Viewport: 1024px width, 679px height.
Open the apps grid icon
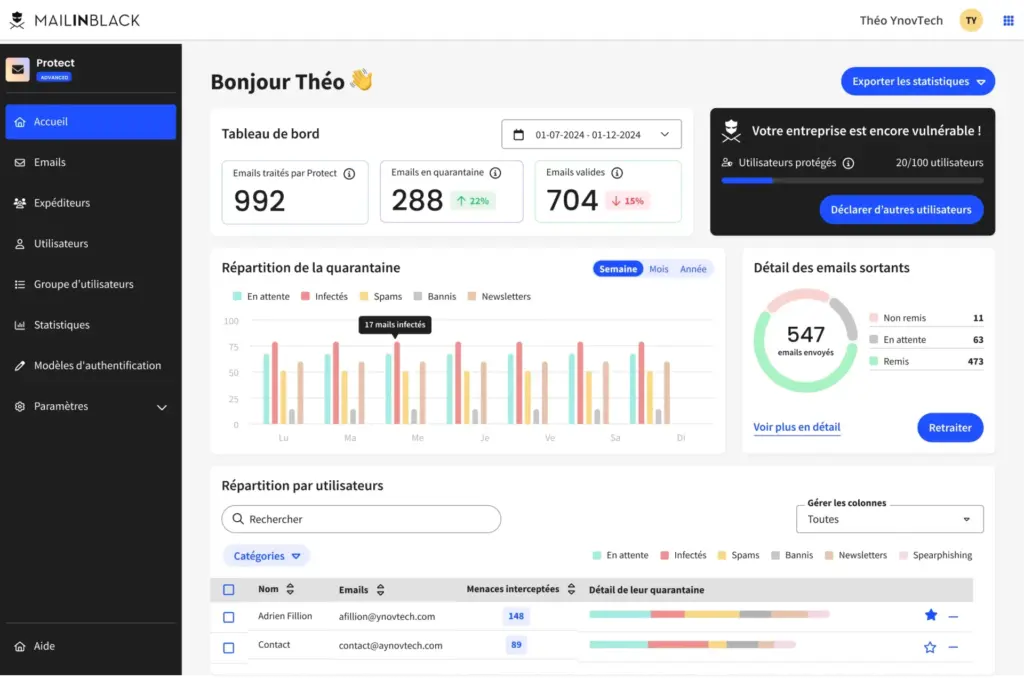(x=1008, y=20)
